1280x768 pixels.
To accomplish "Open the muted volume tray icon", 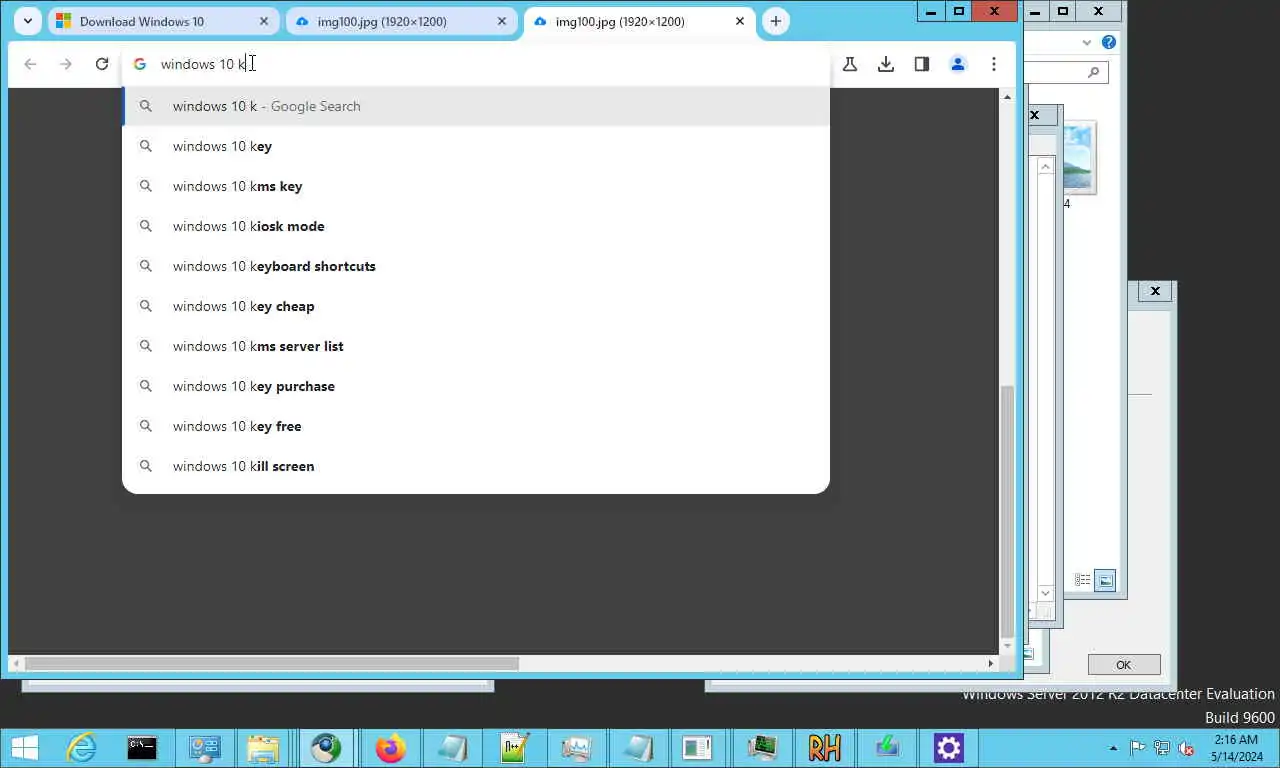I will click(1186, 748).
